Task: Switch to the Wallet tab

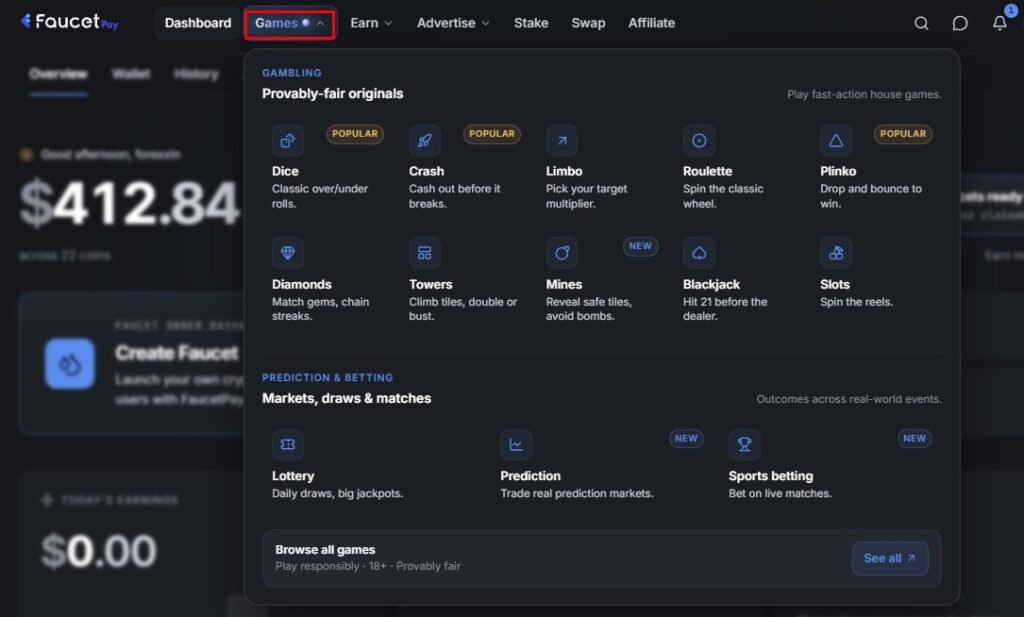Action: [131, 74]
